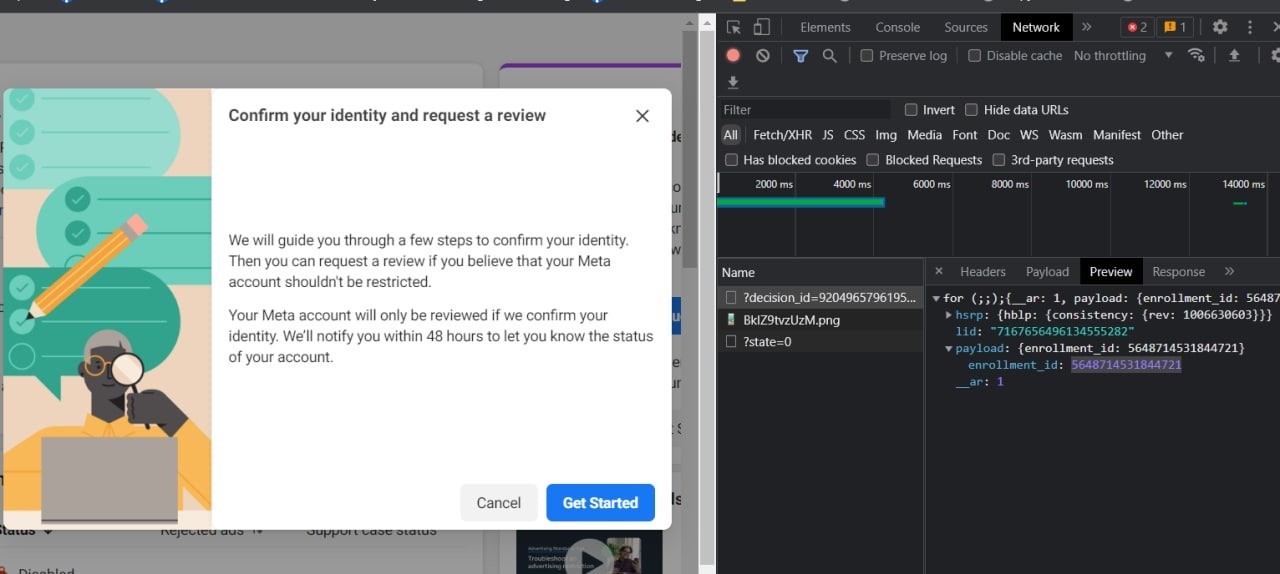Screen dimensions: 1280x574
Task: Open the No throttling dropdown
Action: [x=1123, y=55]
